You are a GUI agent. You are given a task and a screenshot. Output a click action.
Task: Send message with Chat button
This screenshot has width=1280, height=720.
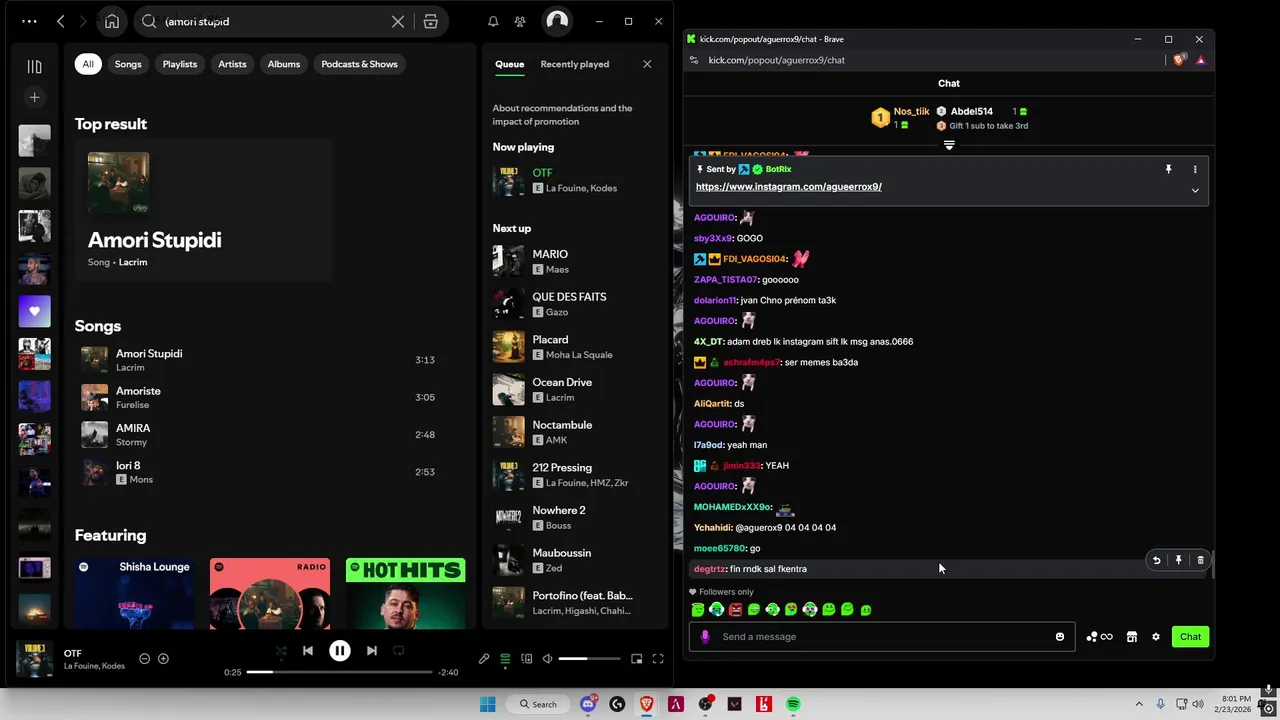(x=1190, y=637)
